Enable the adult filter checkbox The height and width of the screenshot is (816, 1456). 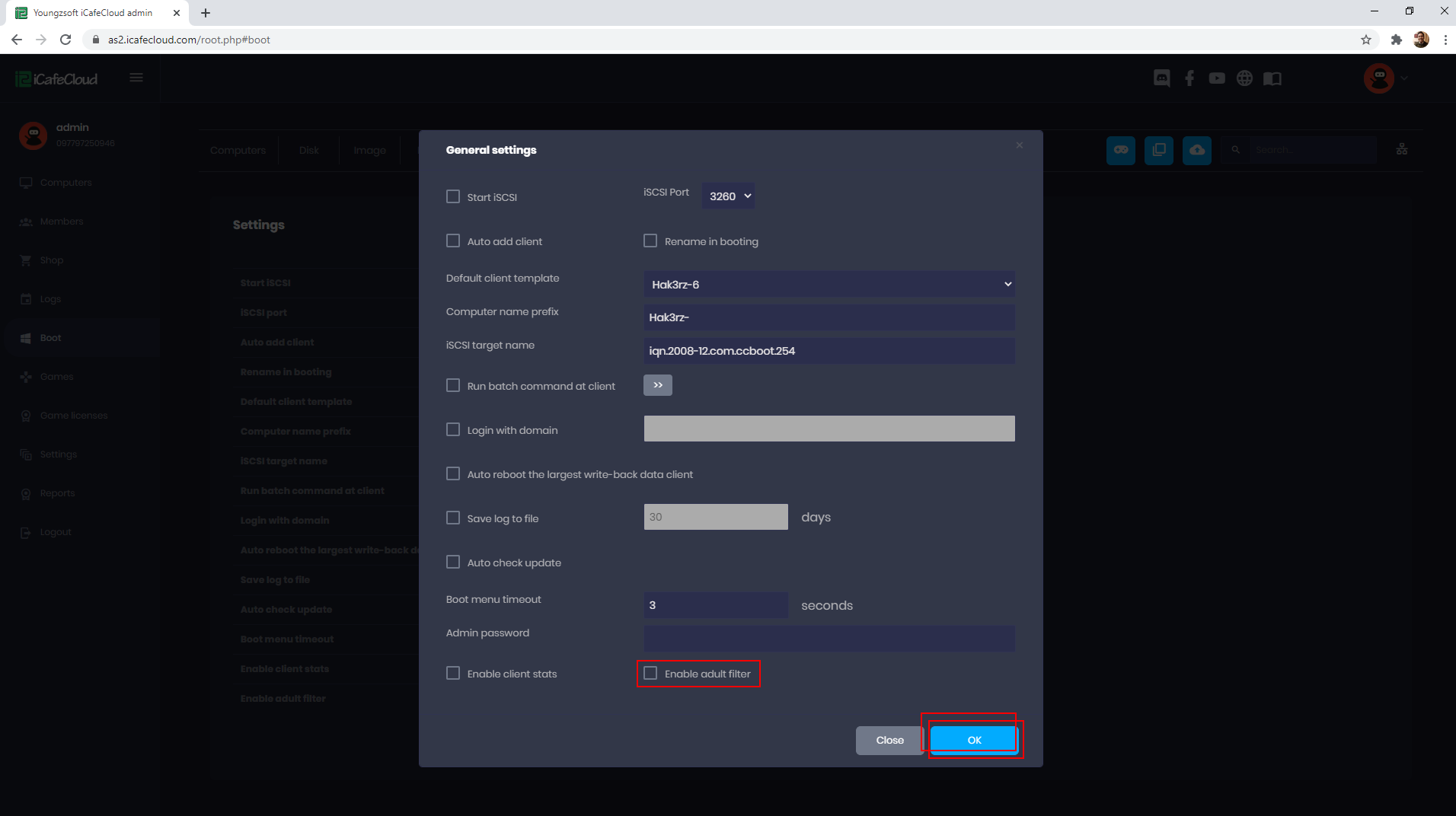coord(651,673)
